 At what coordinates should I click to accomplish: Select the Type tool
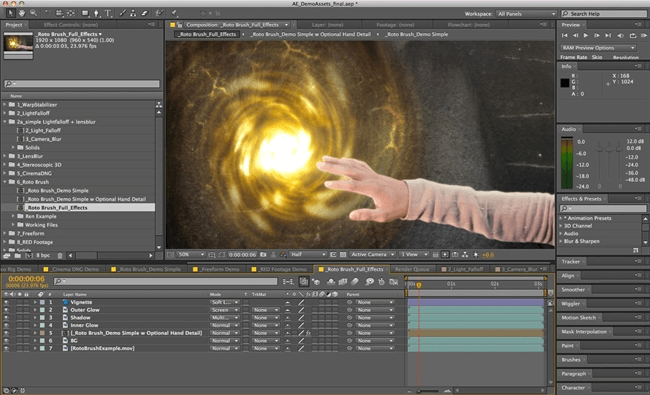[x=108, y=13]
